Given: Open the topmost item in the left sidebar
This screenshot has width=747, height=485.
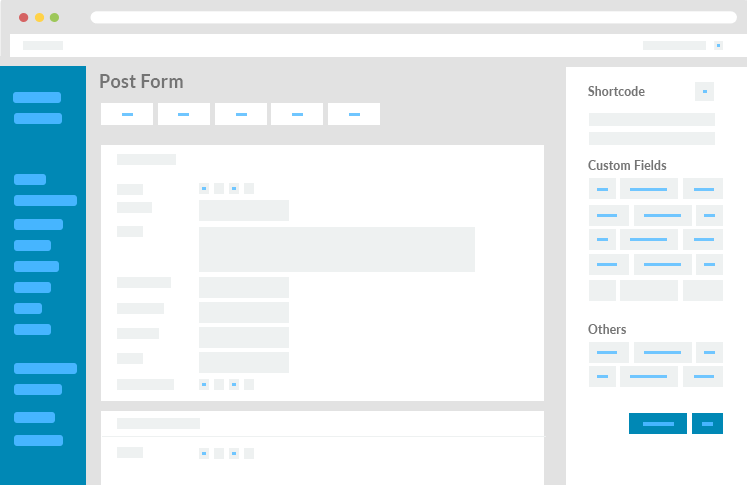Looking at the screenshot, I should click(37, 98).
